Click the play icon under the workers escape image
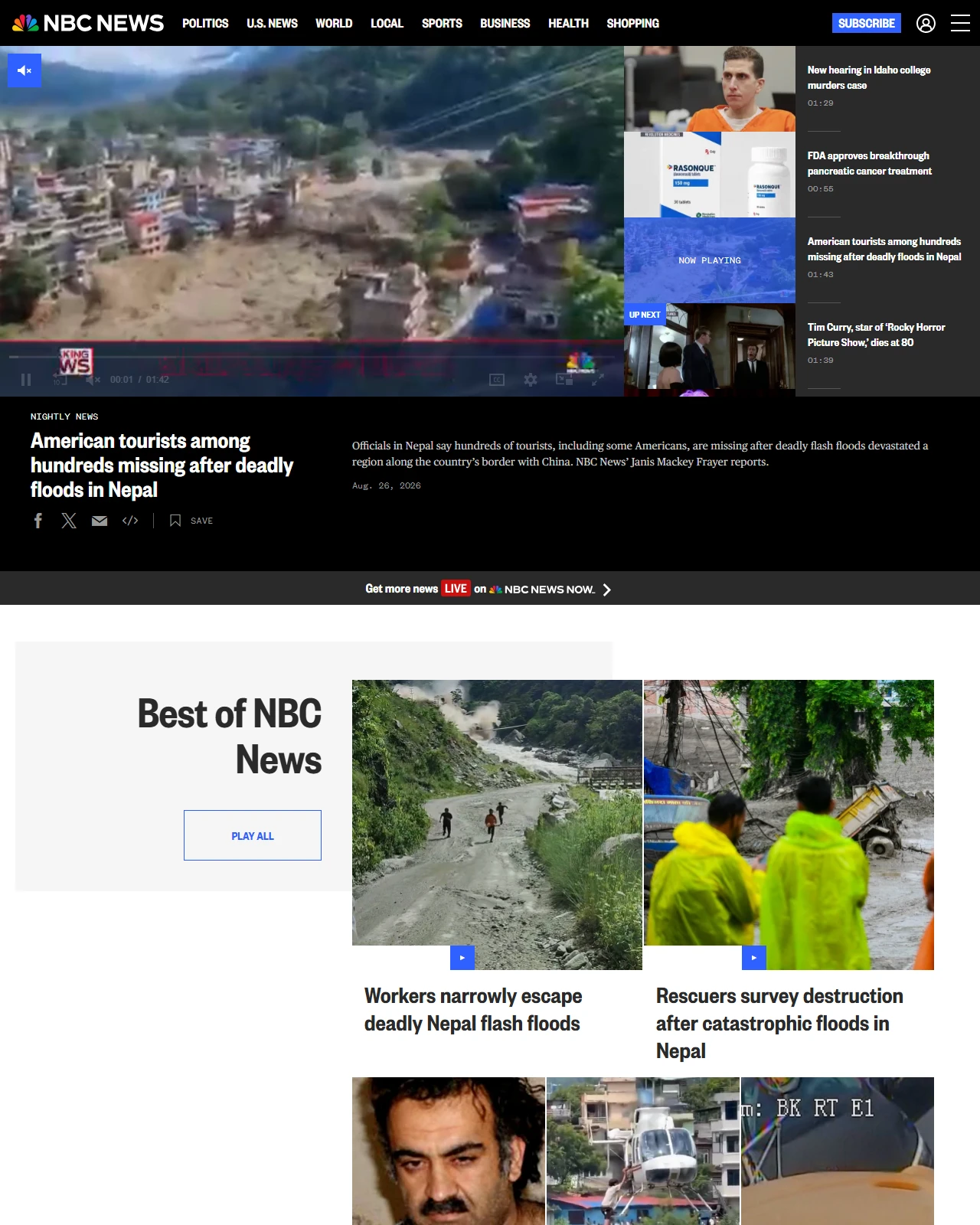980x1225 pixels. click(x=462, y=958)
